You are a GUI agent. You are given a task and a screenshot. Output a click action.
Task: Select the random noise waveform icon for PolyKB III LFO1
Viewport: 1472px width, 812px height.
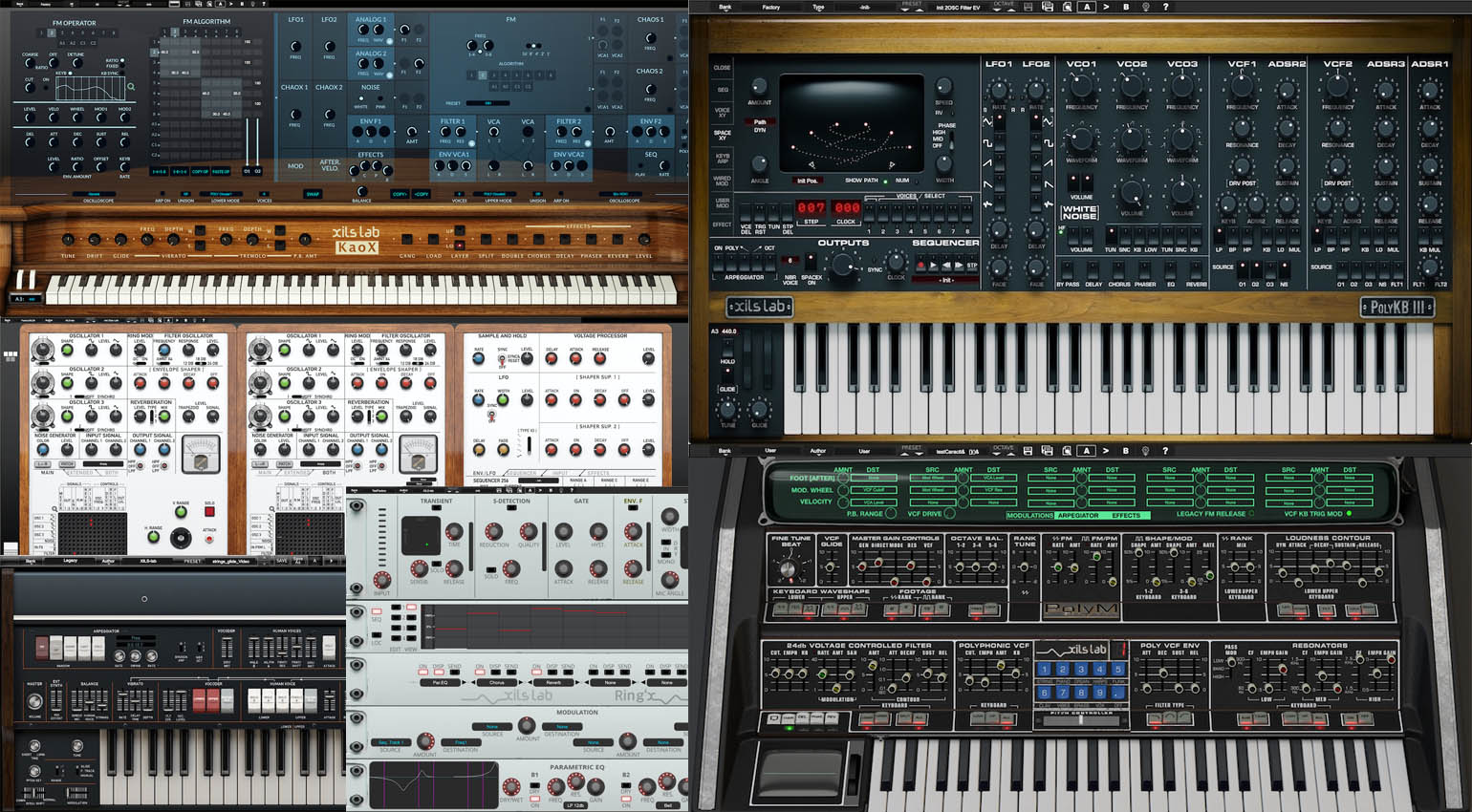pyautogui.click(x=988, y=203)
